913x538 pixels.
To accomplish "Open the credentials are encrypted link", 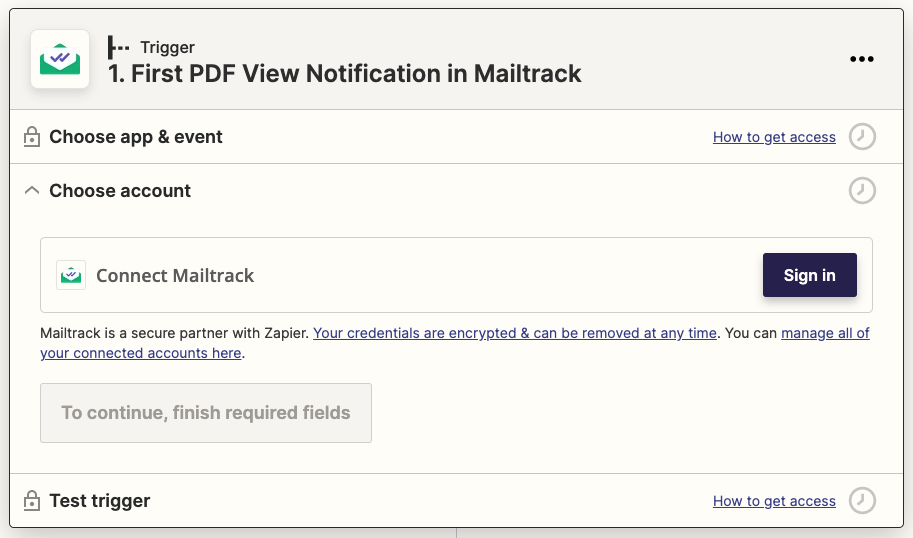I will click(515, 333).
